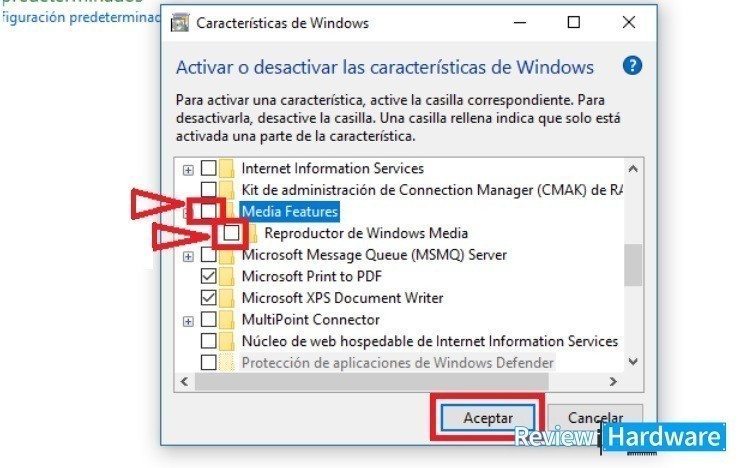Click the Aceptar button
Screen dimensions: 739x468
tap(487, 418)
